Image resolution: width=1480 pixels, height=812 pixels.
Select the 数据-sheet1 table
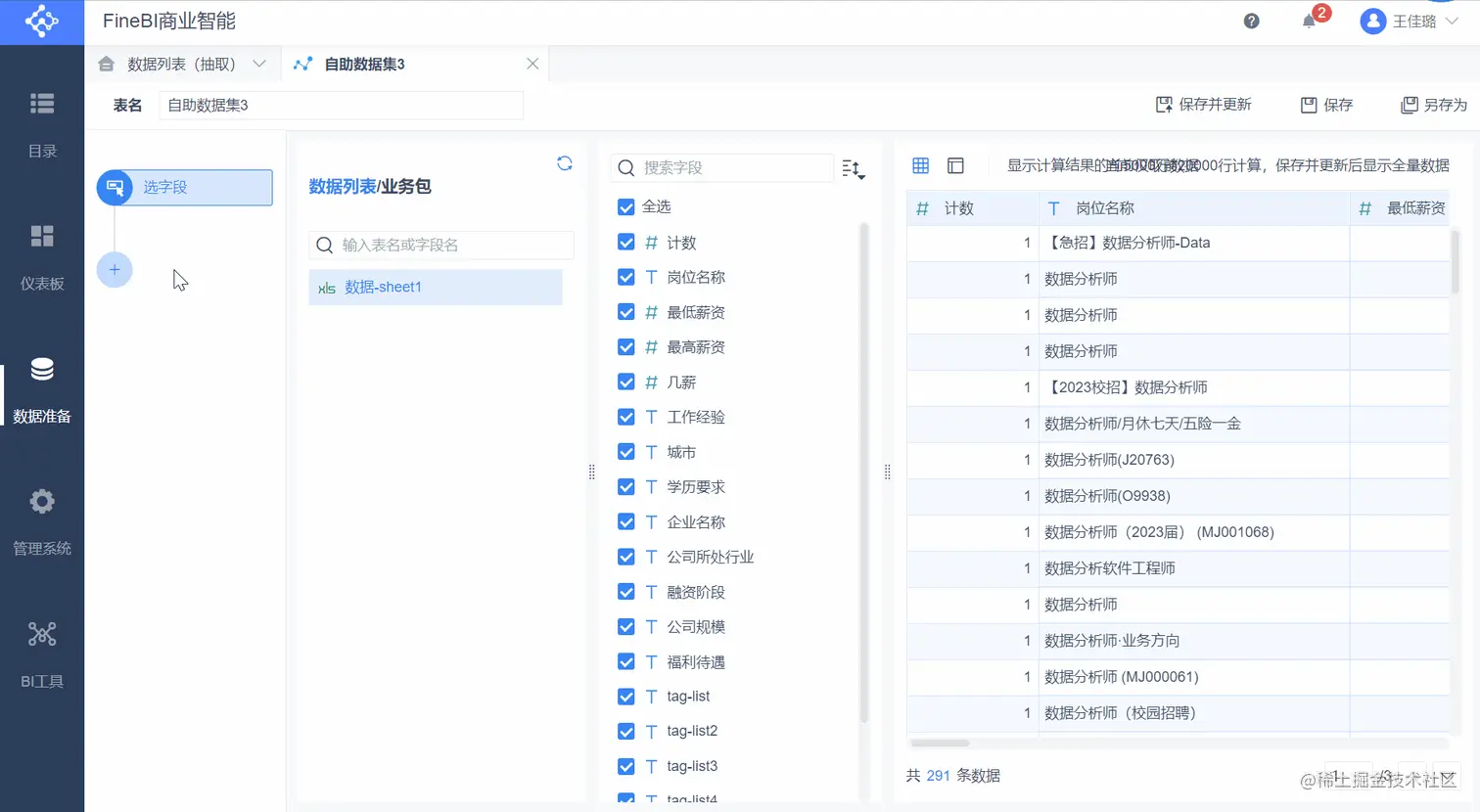(436, 287)
